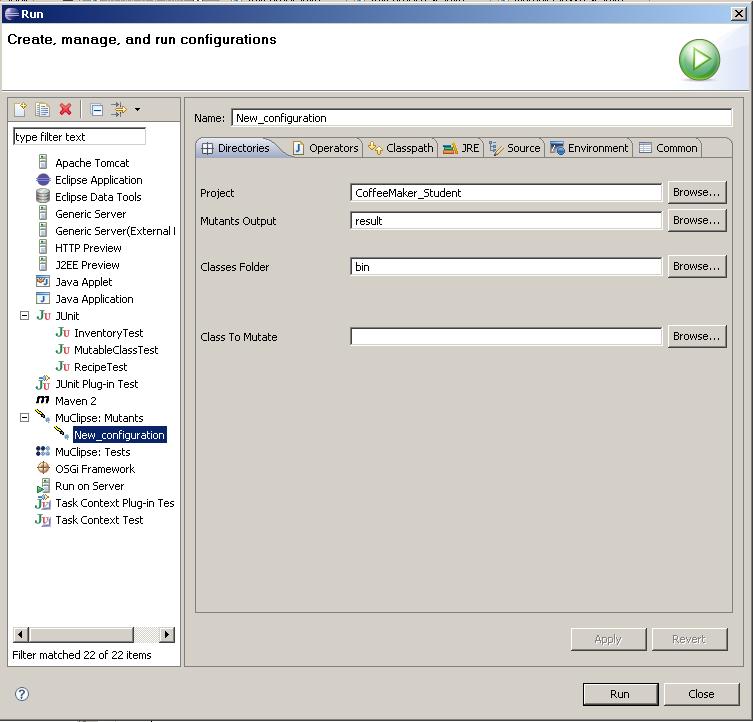Switch to the Operators tab
The height and width of the screenshot is (722, 753).
pyautogui.click(x=326, y=148)
